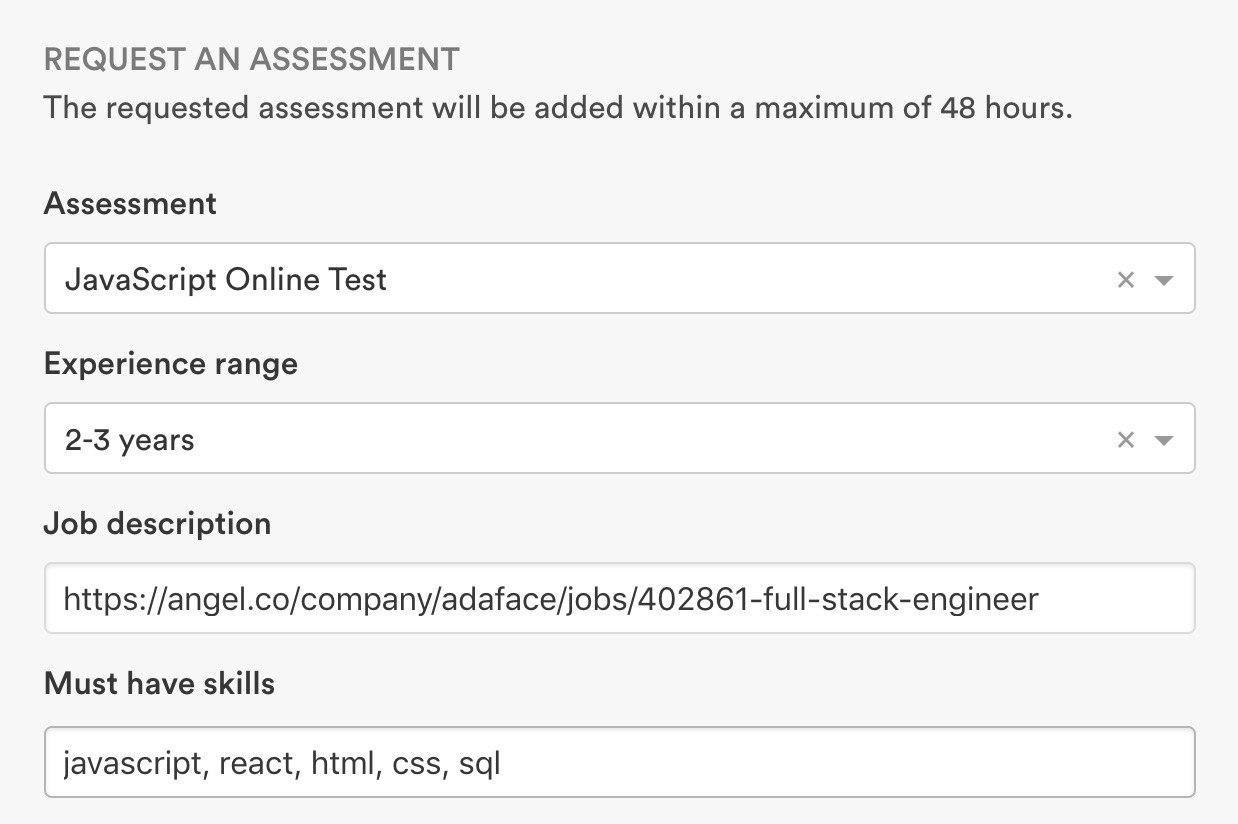Click the "JavaScript Online Test" selected value
The height and width of the screenshot is (824, 1238).
tap(225, 280)
